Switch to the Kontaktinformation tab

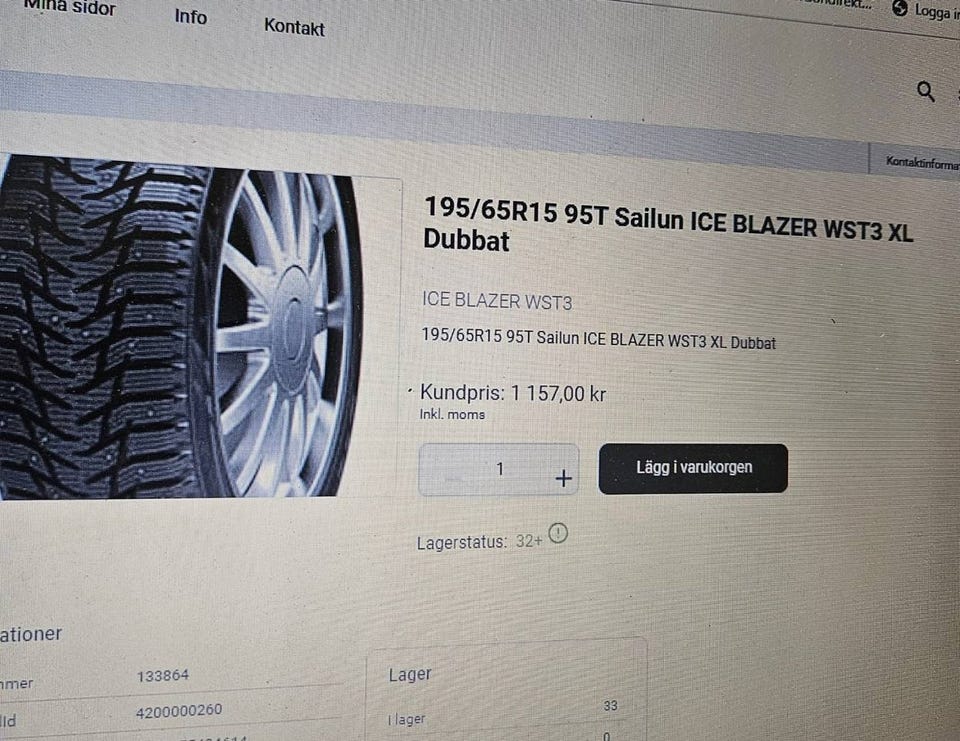(922, 162)
